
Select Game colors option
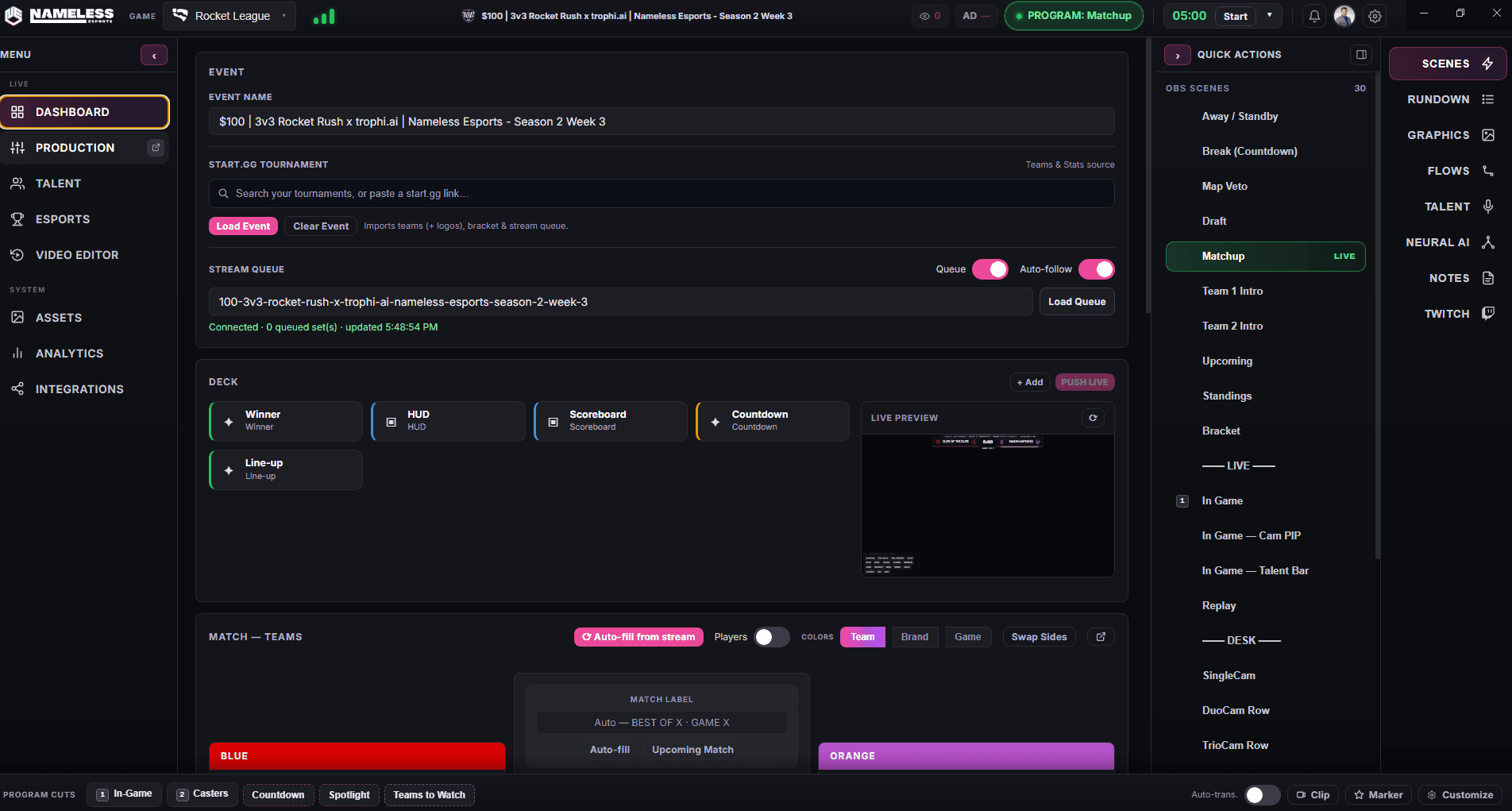tap(968, 637)
